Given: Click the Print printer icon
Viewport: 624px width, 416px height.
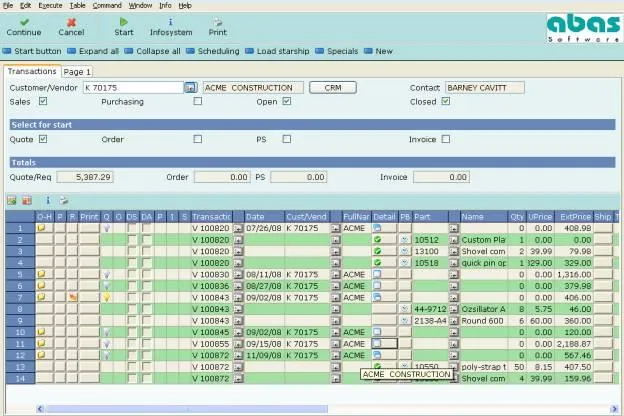Looking at the screenshot, I should (217, 22).
